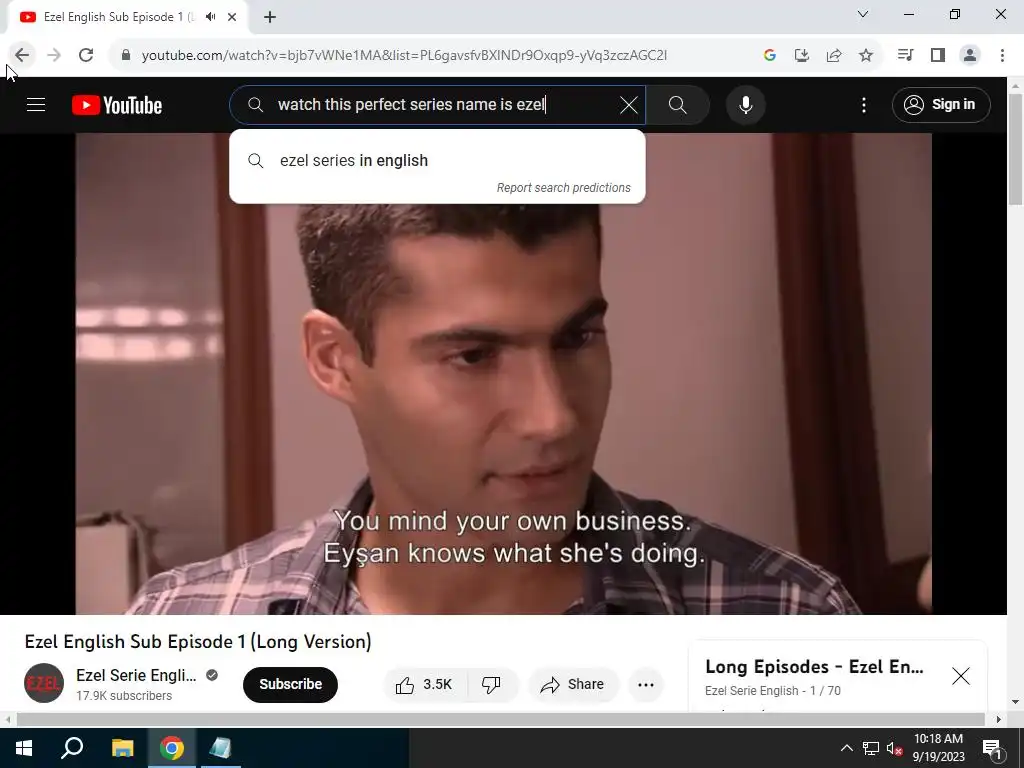
Task: Share this Ezel video
Action: point(572,684)
